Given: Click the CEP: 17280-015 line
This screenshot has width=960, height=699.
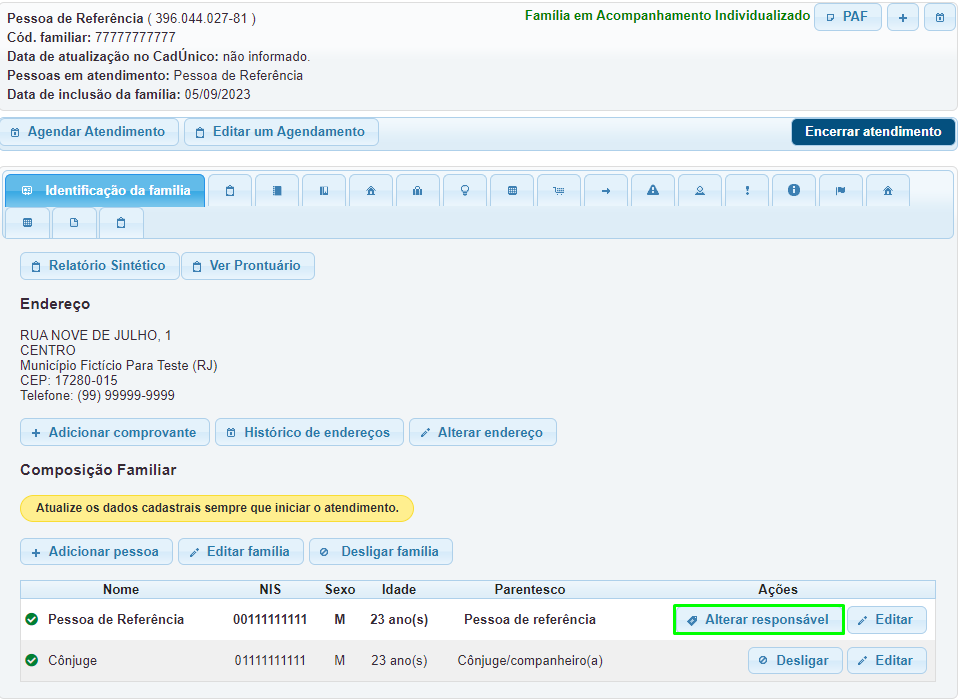Looking at the screenshot, I should click(69, 380).
